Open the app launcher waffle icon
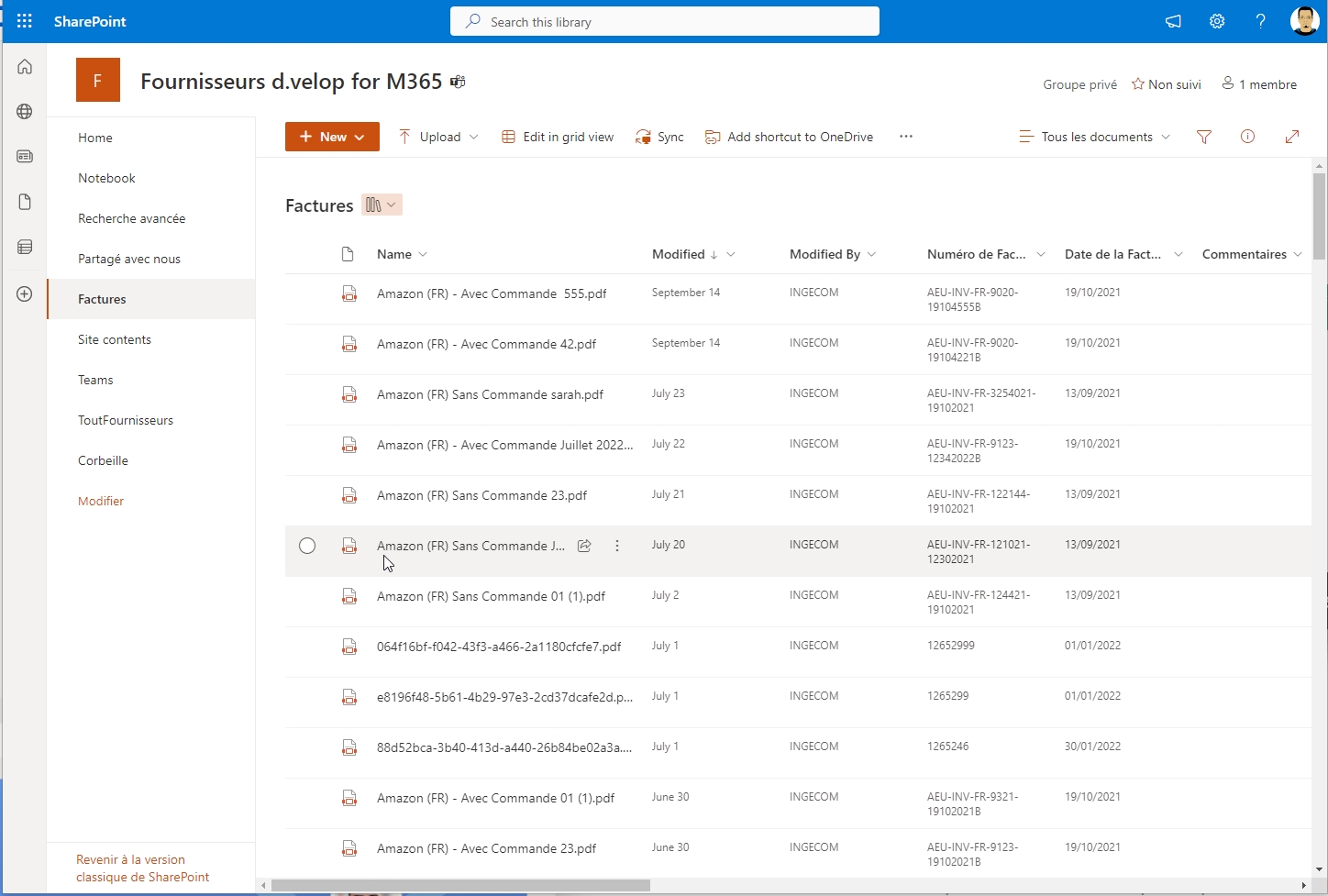The height and width of the screenshot is (896, 1328). point(25,21)
